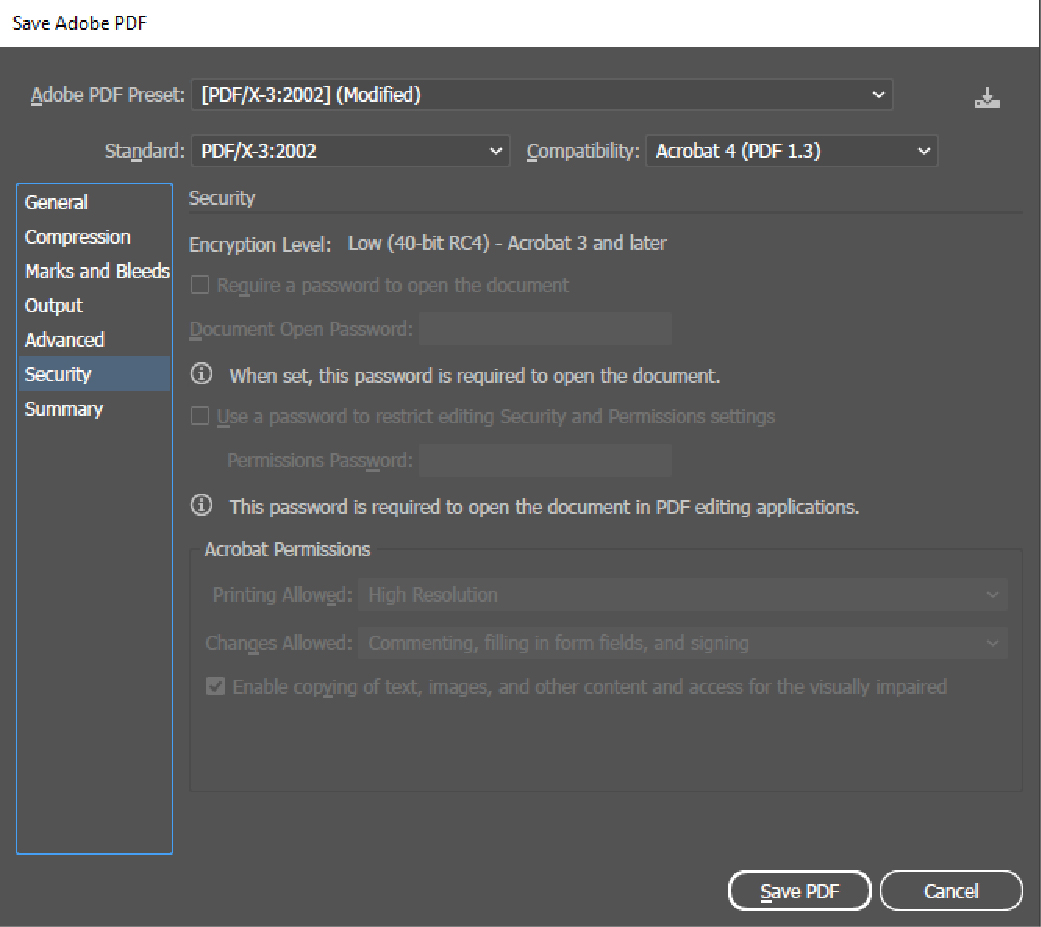Expand the Standard PDF/X-3:2002 dropdown
1041x927 pixels.
pos(349,152)
